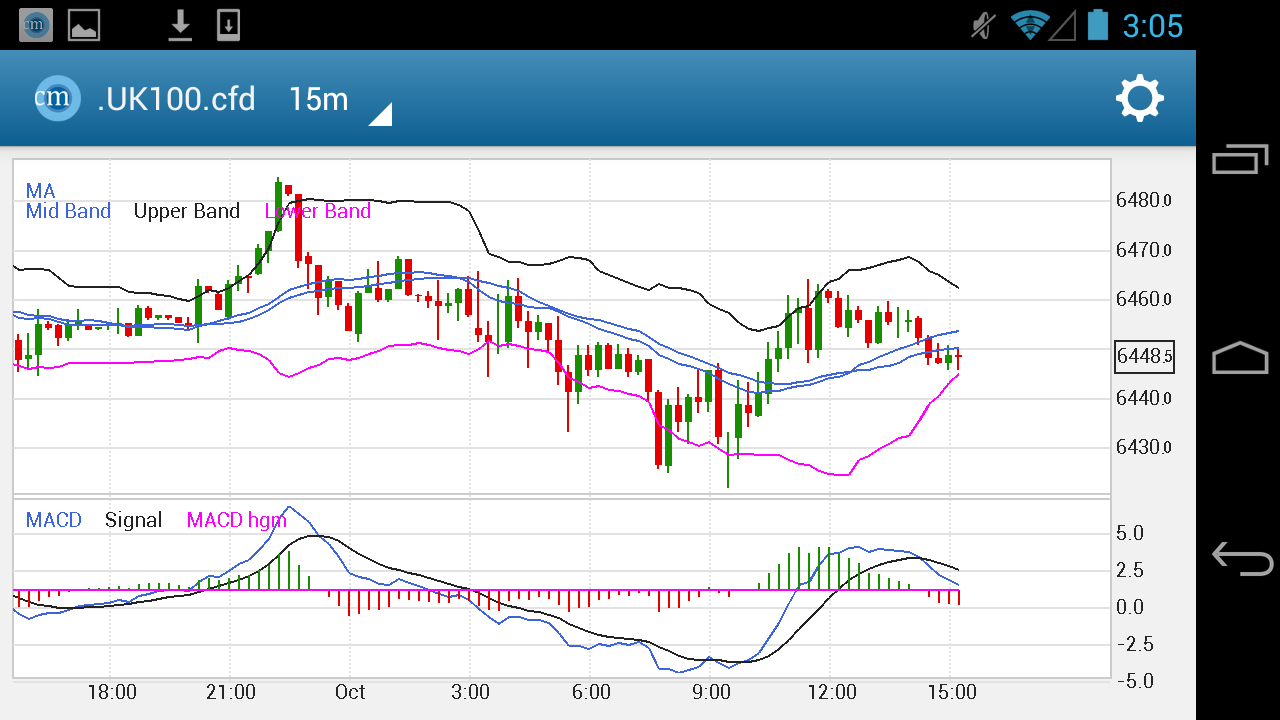Tap the 3:00 time axis label
This screenshot has width=1280, height=720.
(470, 692)
